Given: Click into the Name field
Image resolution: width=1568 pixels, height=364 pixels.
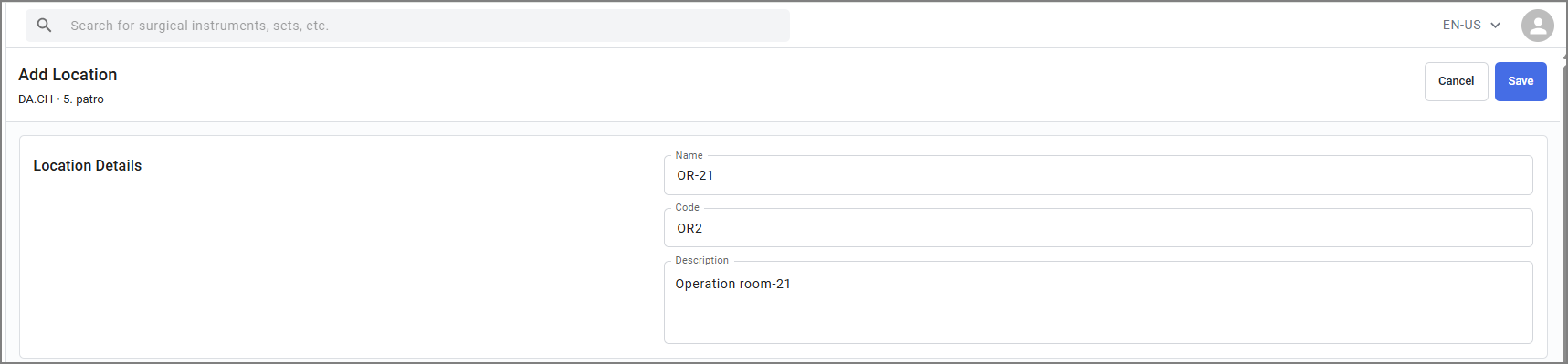Looking at the screenshot, I should (1098, 175).
